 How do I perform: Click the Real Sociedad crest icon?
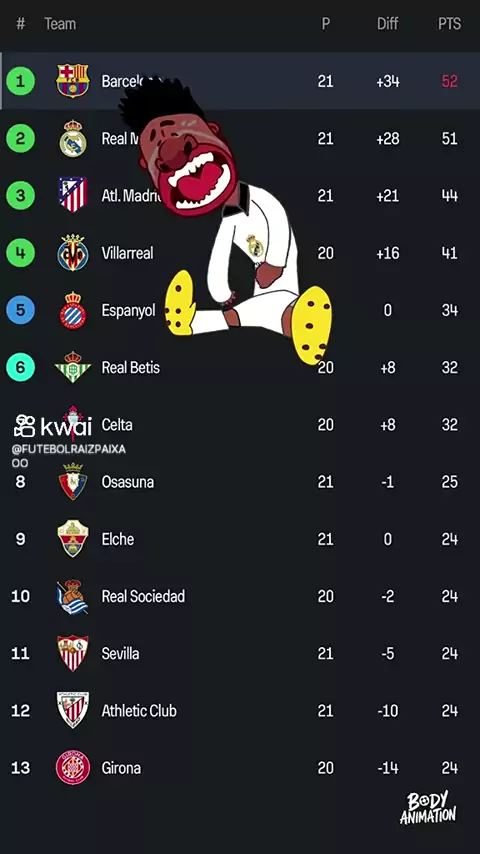pos(72,596)
